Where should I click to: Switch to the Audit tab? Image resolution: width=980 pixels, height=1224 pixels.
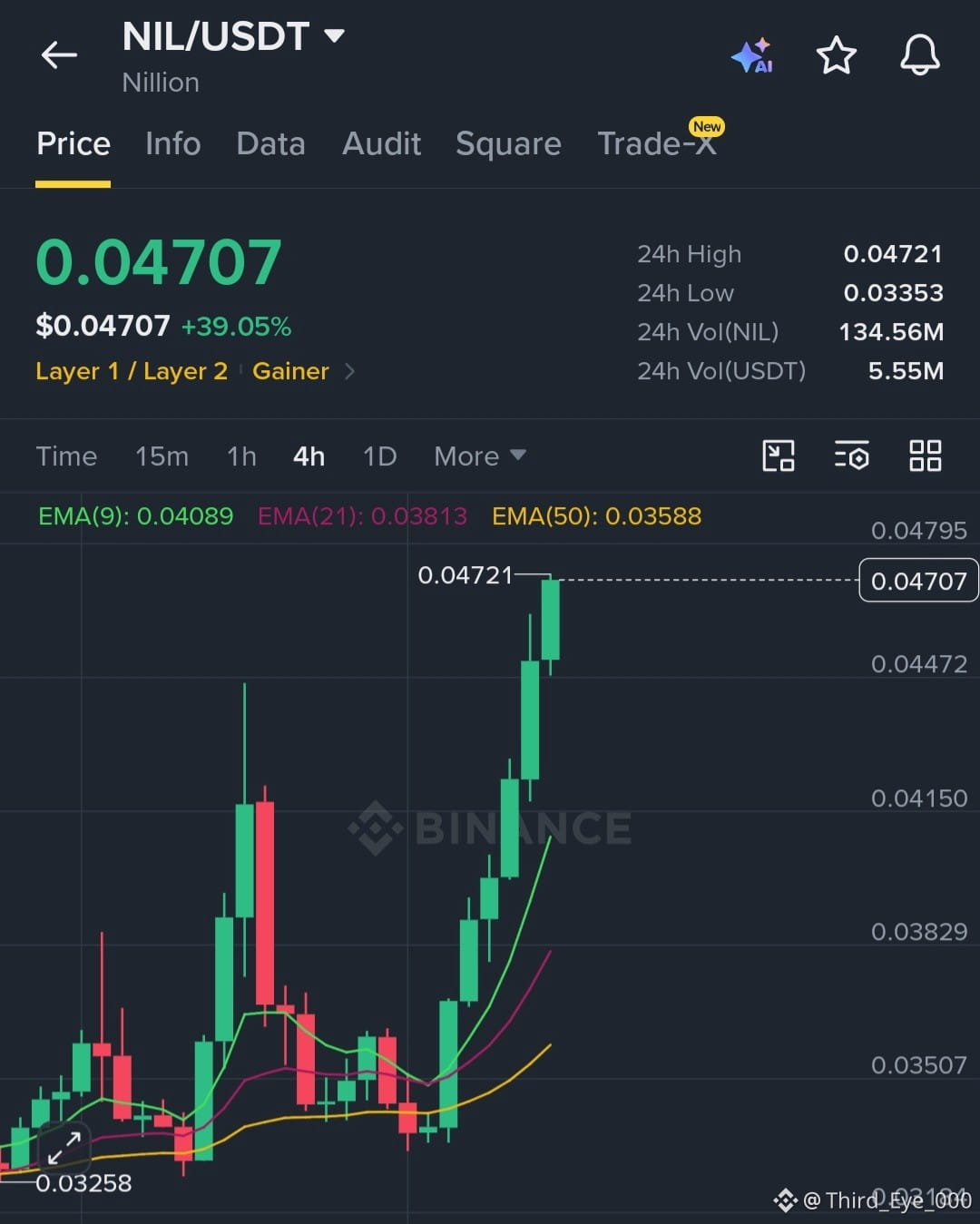(381, 143)
